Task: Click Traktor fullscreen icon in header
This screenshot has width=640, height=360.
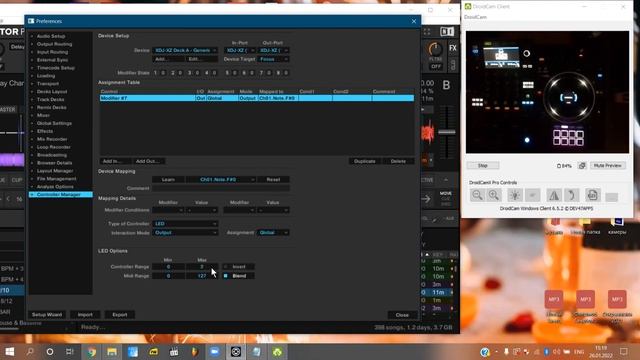Action: pos(427,32)
